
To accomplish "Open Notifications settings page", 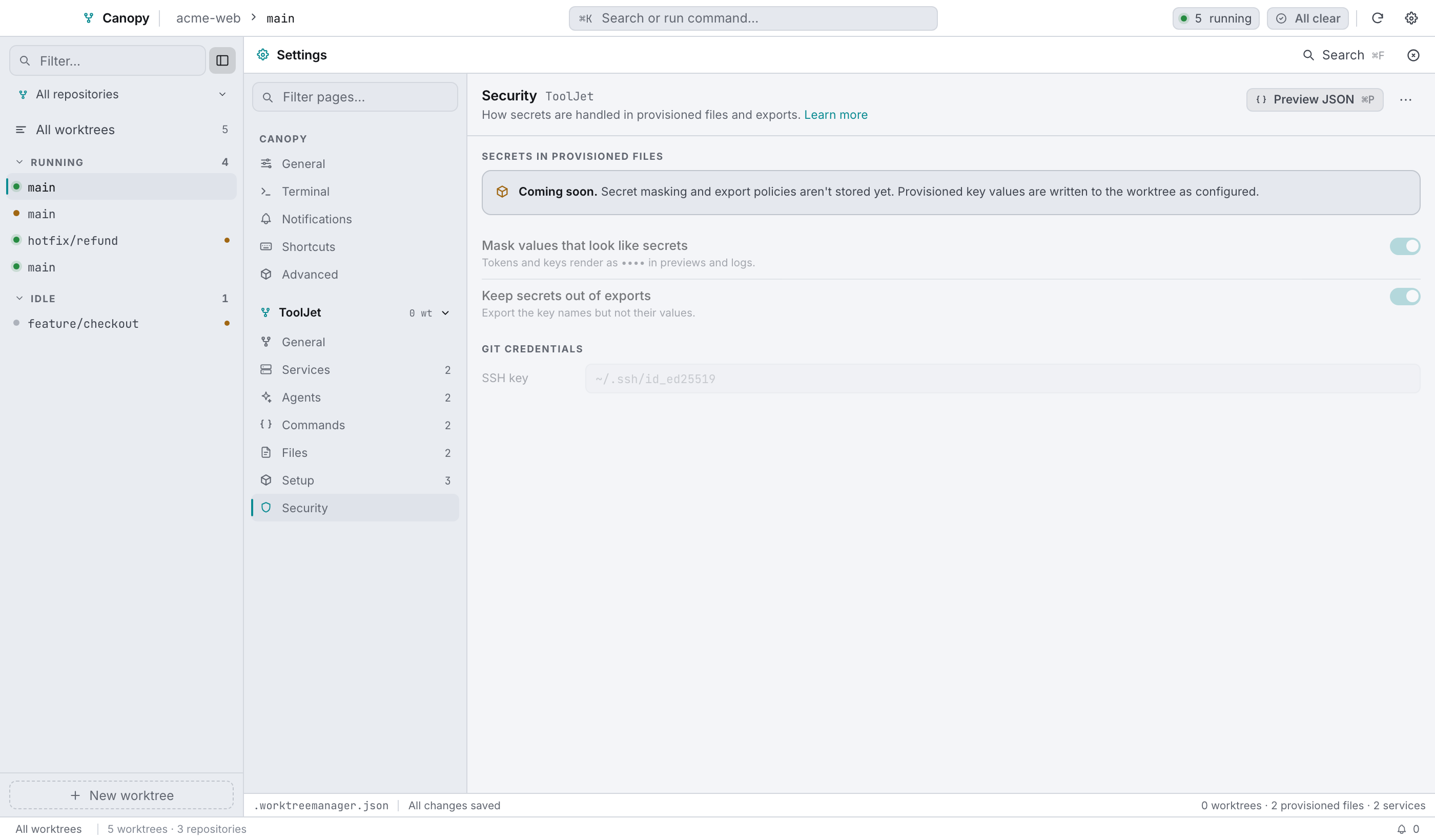I will coord(355,219).
